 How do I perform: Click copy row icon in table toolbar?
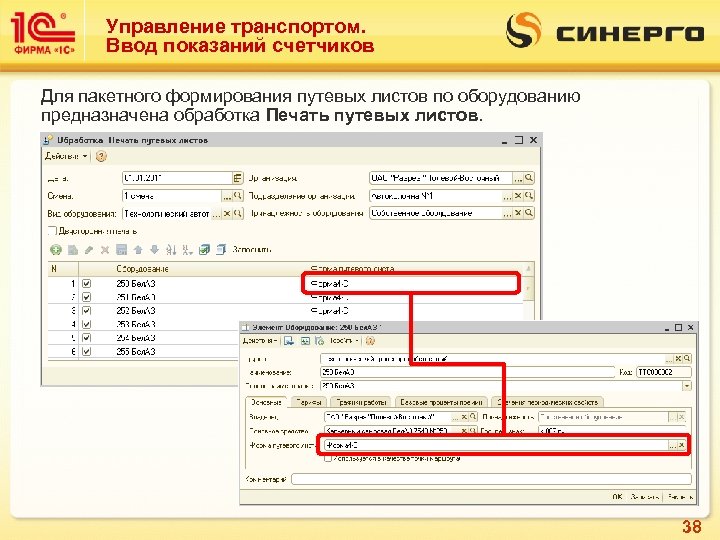click(73, 250)
